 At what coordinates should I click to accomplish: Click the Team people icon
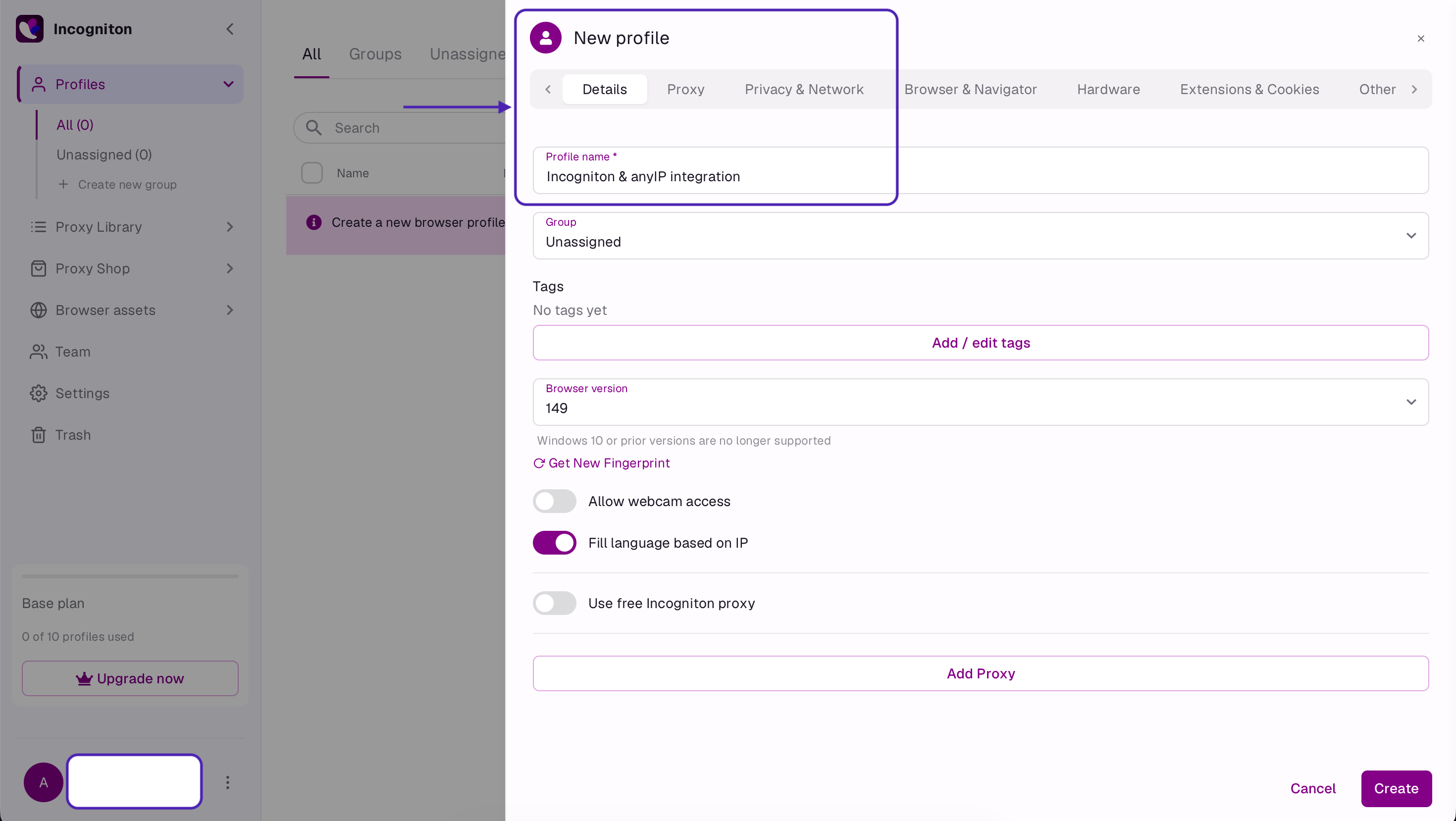click(x=39, y=352)
